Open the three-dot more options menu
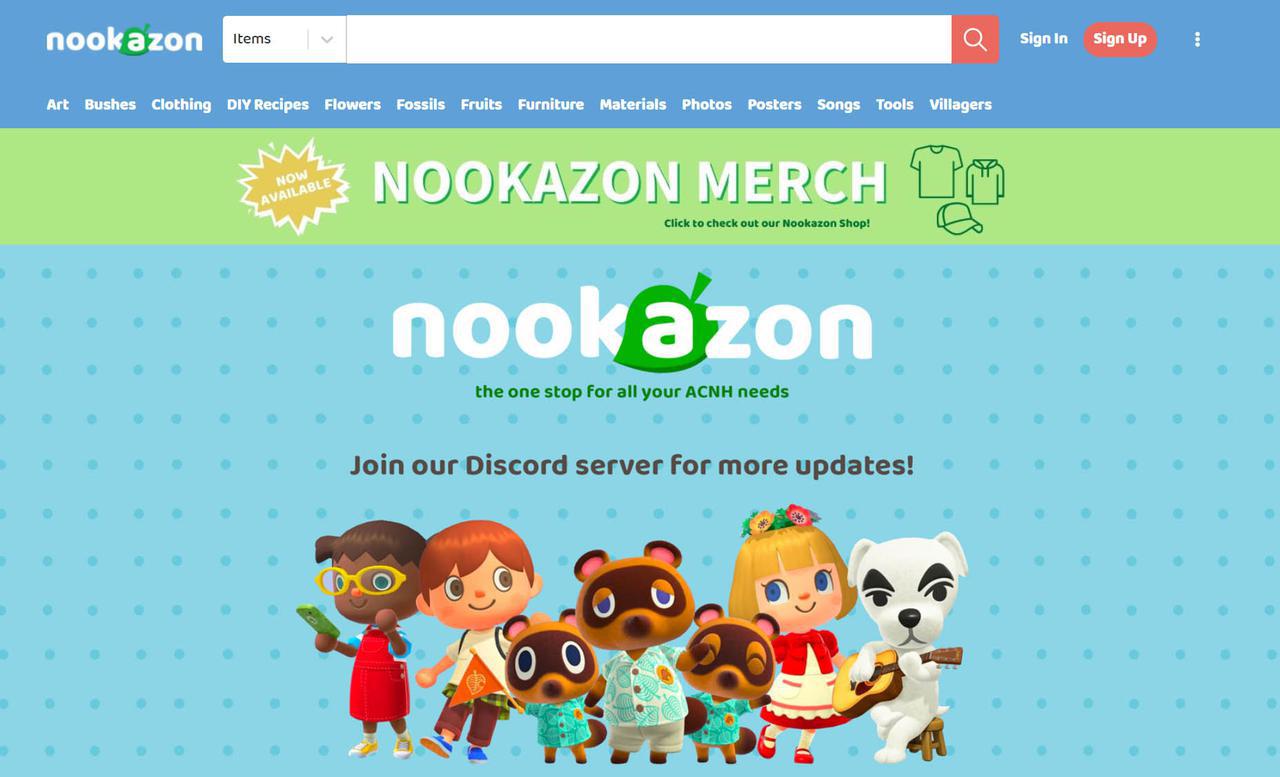This screenshot has width=1280, height=777. tap(1197, 39)
